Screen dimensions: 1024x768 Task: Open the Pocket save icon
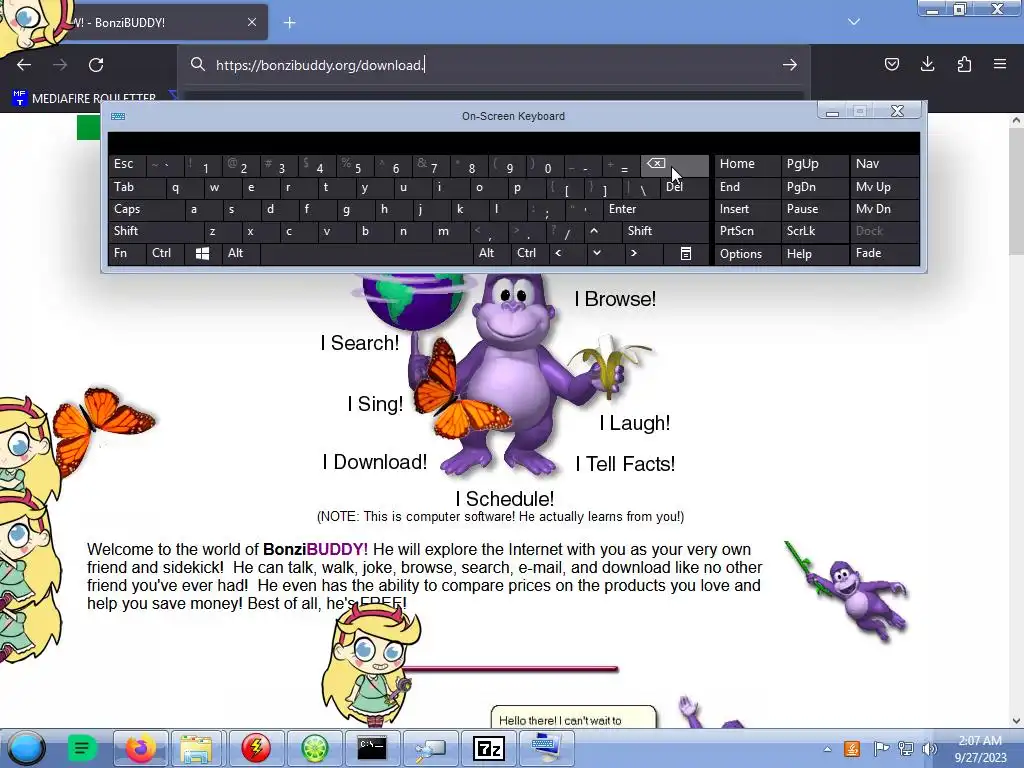(x=891, y=64)
